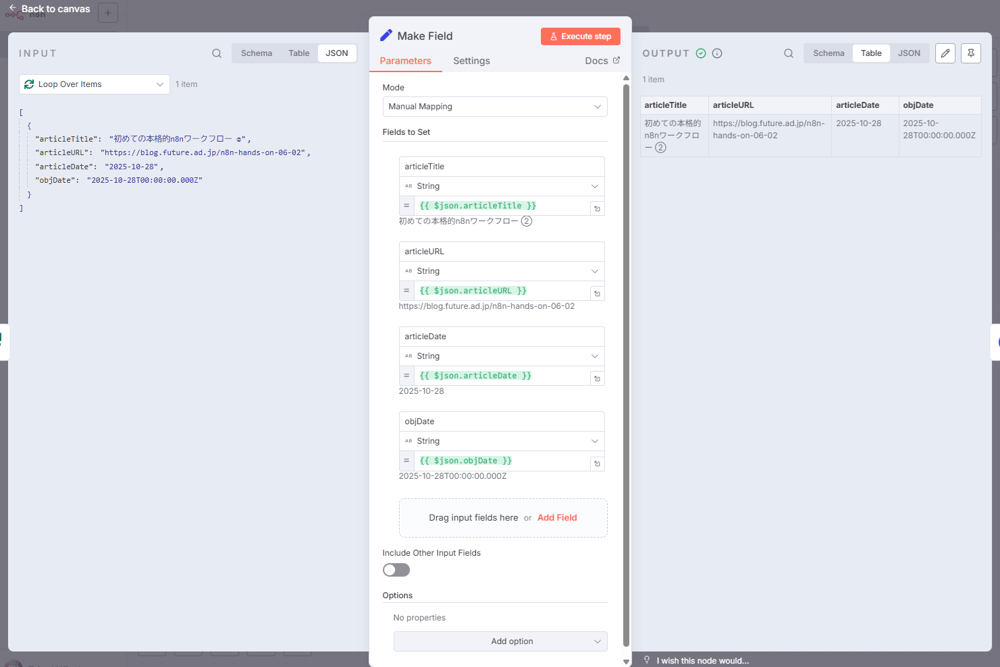
Task: Click the search icon in the OUTPUT panel
Action: (x=789, y=53)
